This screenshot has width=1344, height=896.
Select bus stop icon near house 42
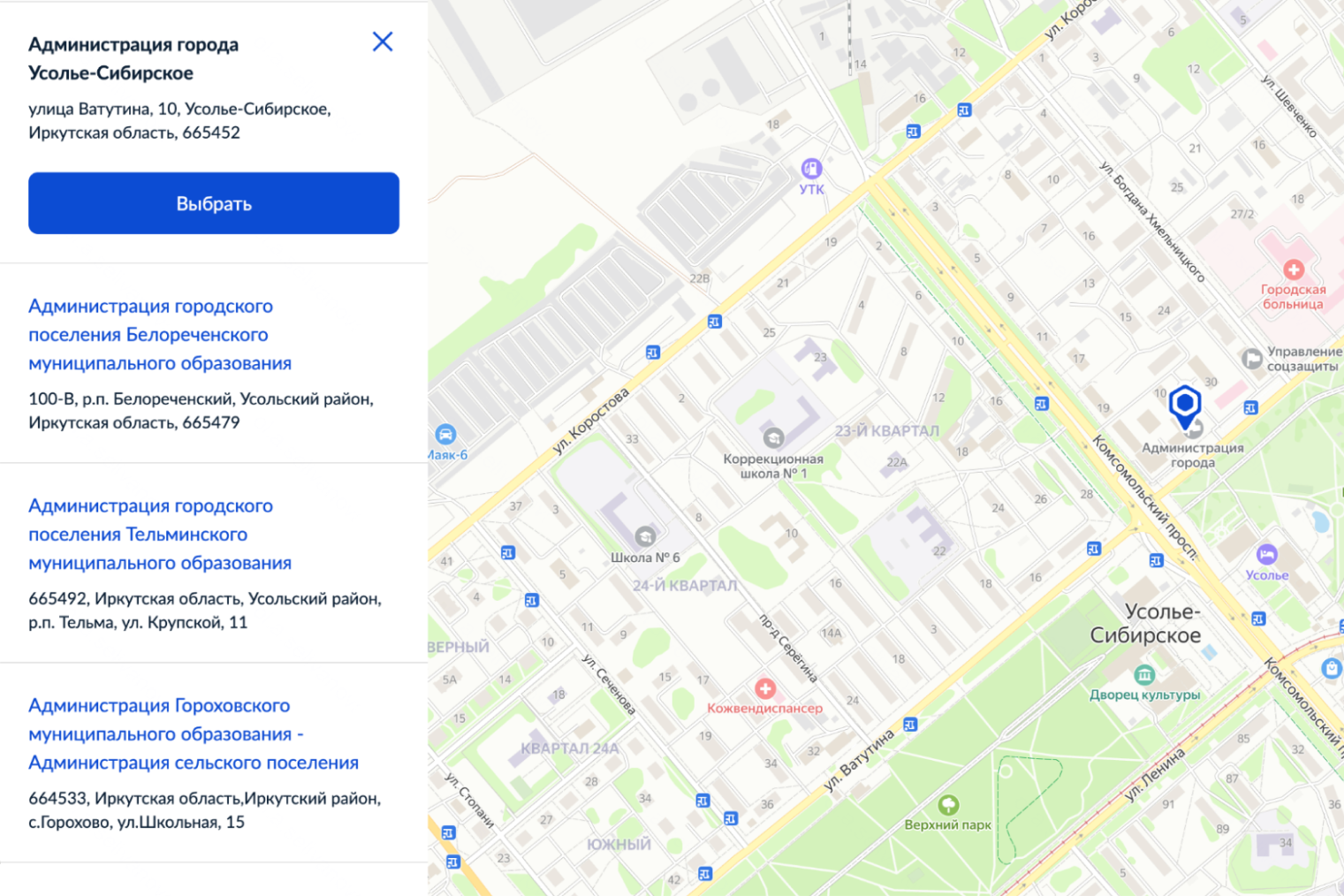coord(705,874)
